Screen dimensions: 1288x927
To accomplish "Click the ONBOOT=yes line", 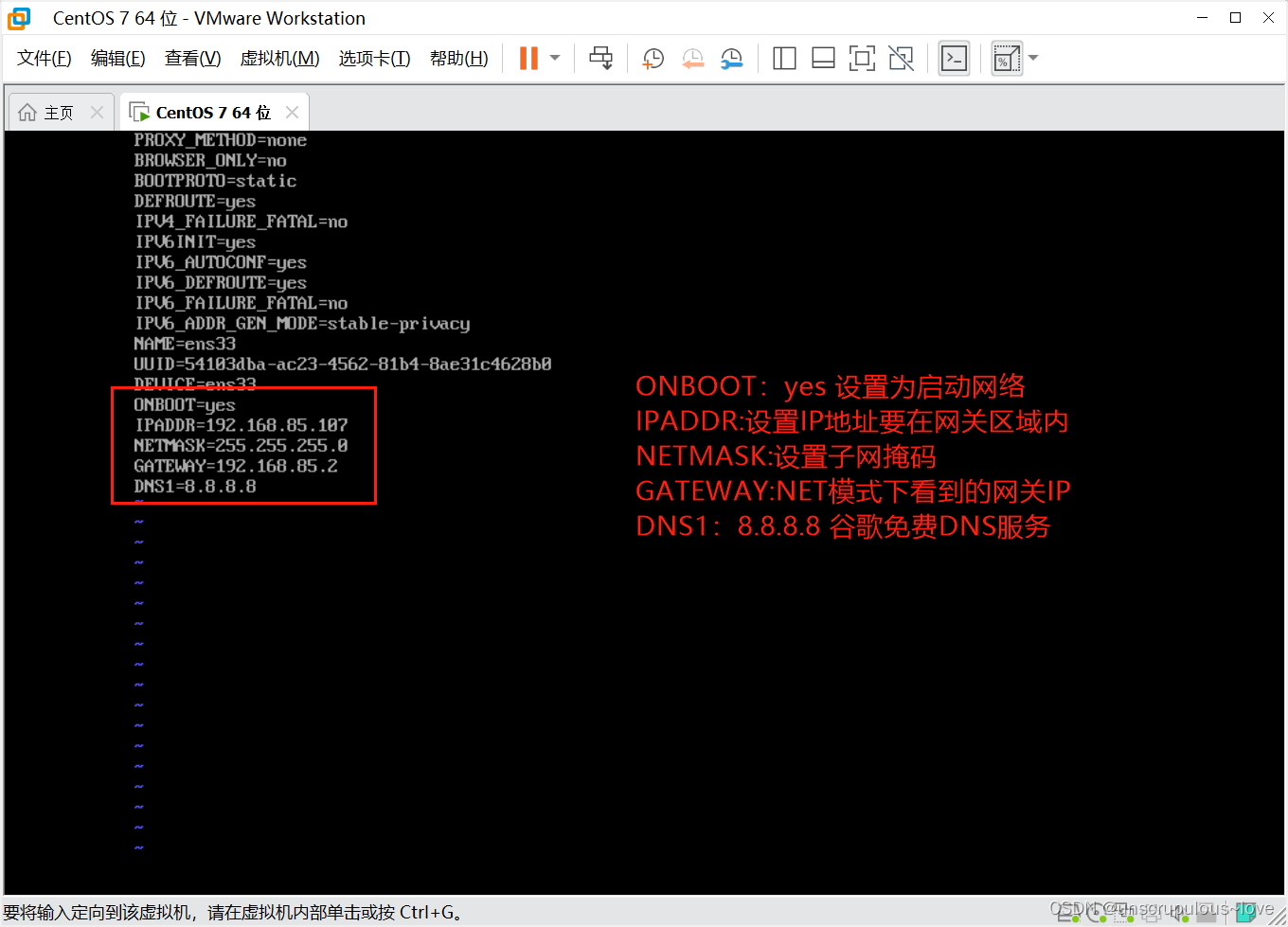I will [185, 405].
